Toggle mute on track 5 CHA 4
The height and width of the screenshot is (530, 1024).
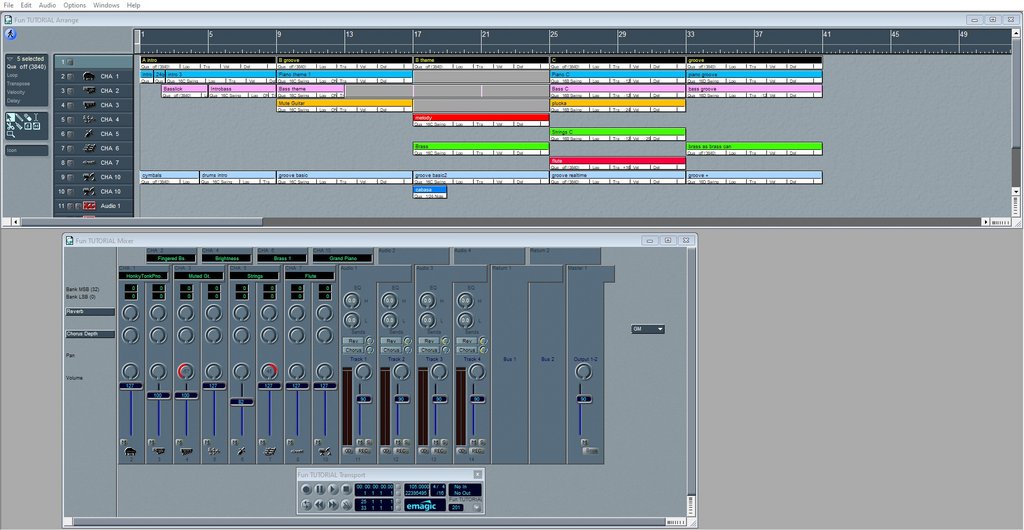coord(70,119)
